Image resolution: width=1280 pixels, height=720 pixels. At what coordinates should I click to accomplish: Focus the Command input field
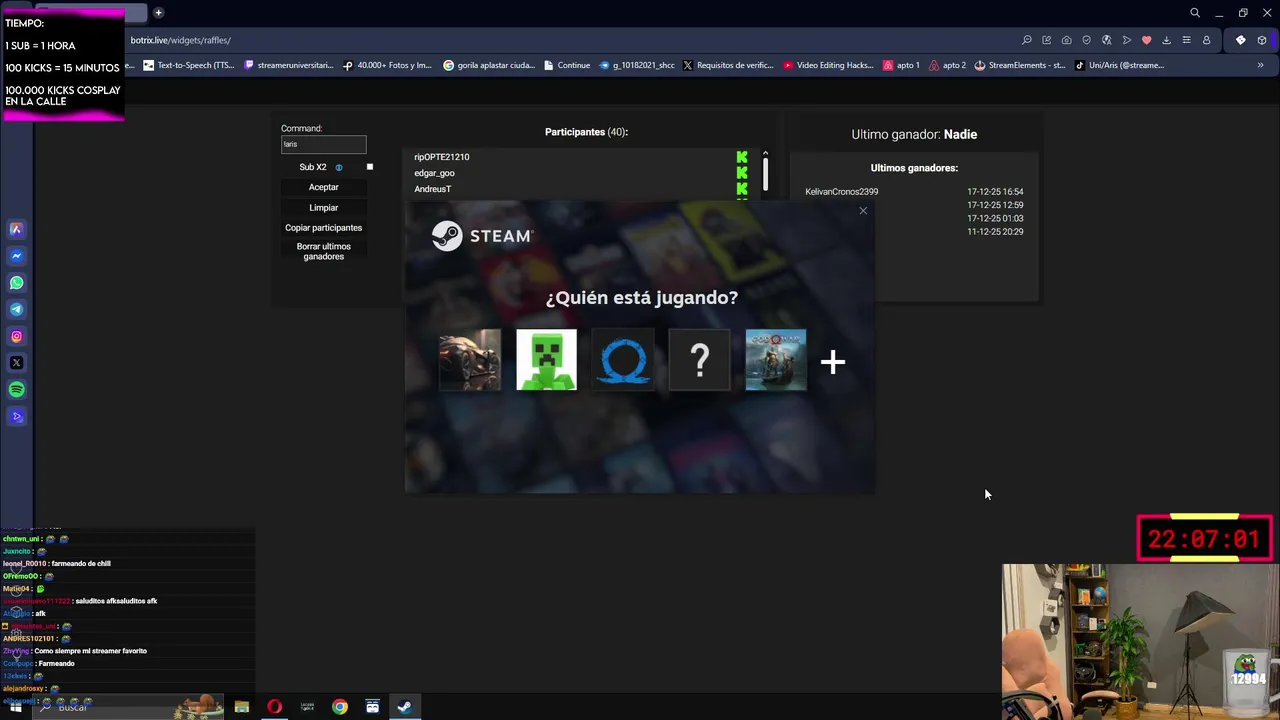(324, 144)
